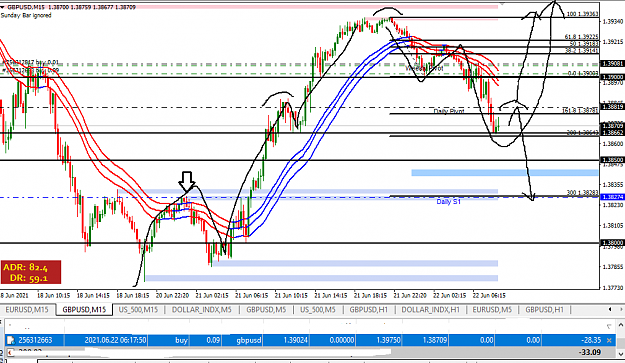625x363 pixels.
Task: Click the 1.38000 price tag on axis
Action: 612,243
